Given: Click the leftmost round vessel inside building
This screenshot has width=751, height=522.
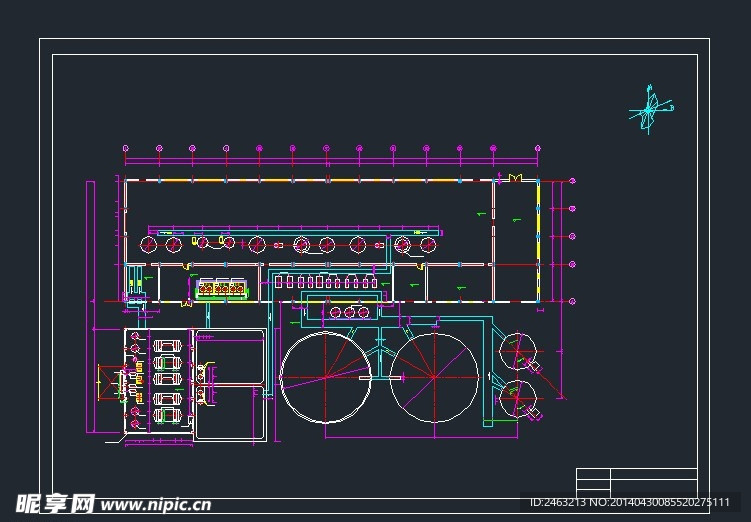Looking at the screenshot, I should (x=149, y=244).
